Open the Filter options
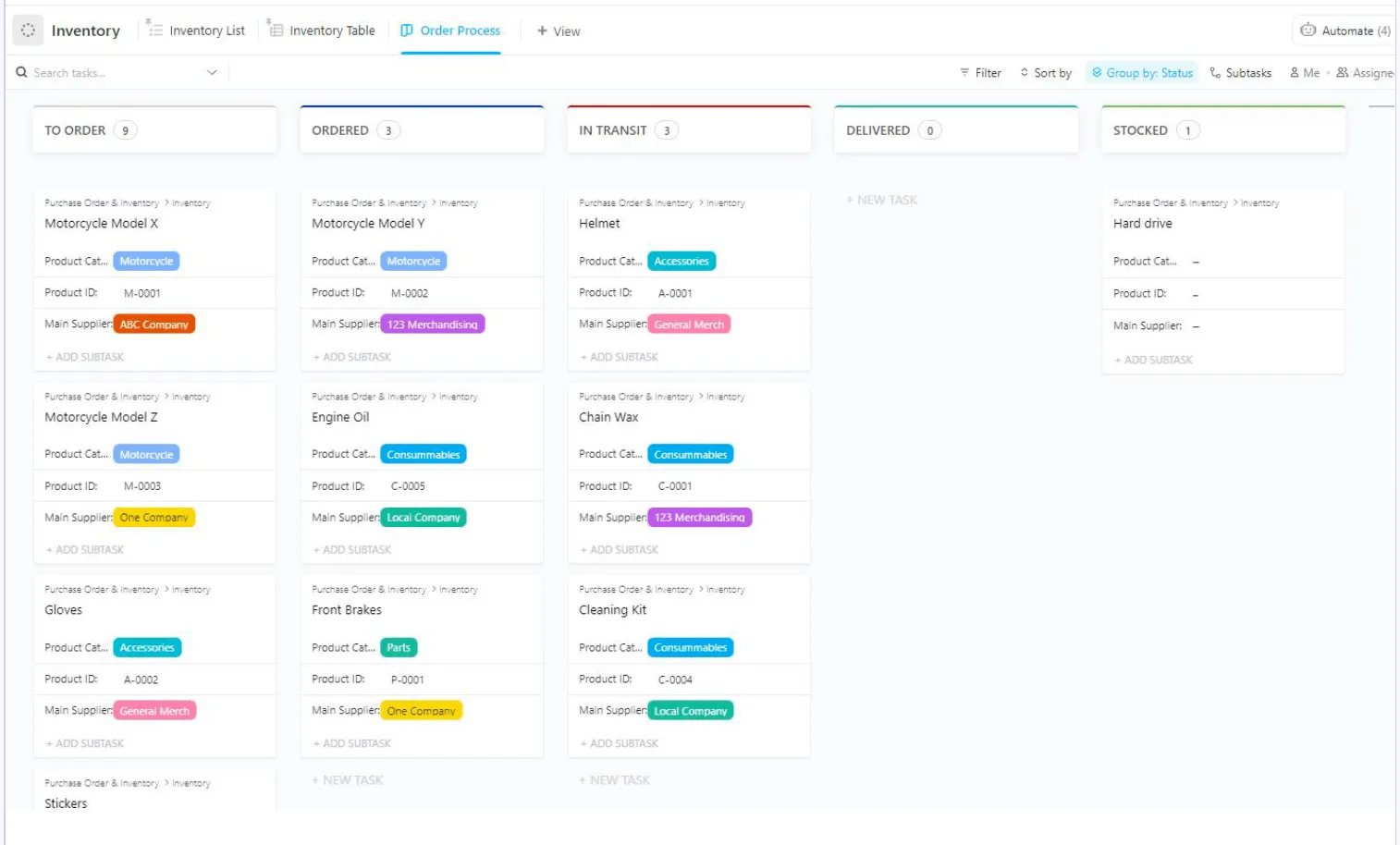 point(980,72)
